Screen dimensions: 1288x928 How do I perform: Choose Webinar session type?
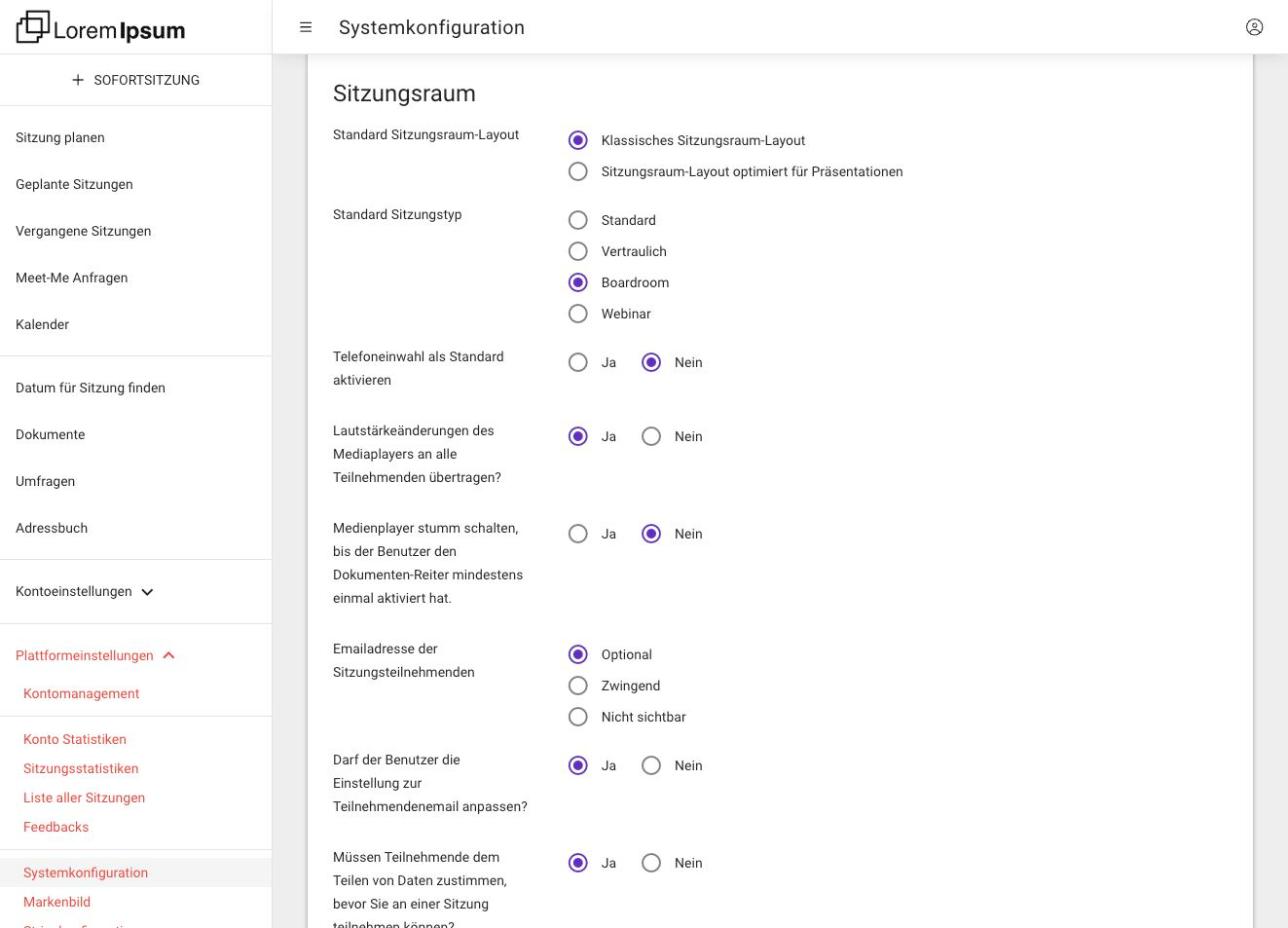click(x=577, y=313)
